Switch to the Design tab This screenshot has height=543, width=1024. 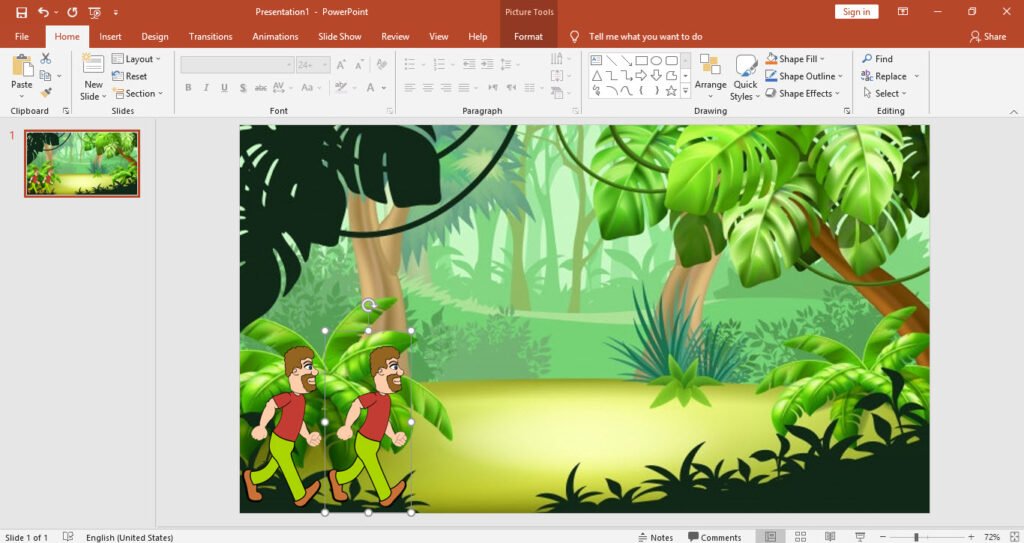pos(155,37)
